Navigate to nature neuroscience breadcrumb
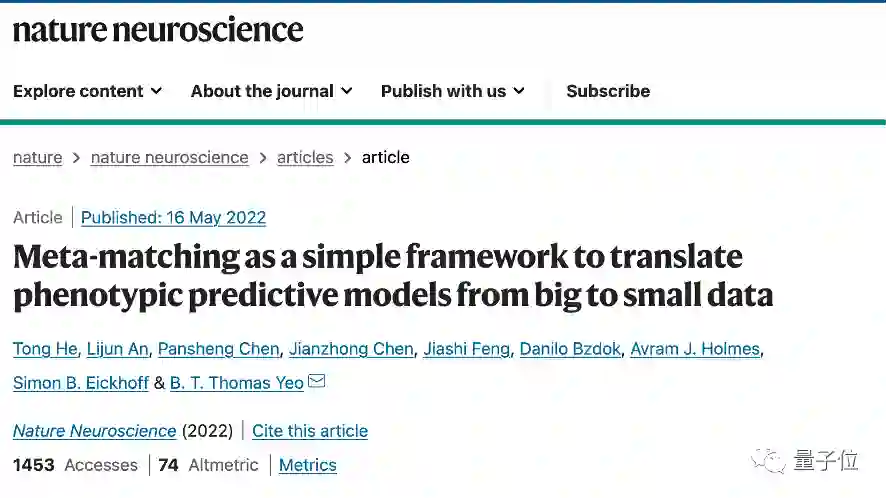This screenshot has height=499, width=887. pyautogui.click(x=169, y=157)
